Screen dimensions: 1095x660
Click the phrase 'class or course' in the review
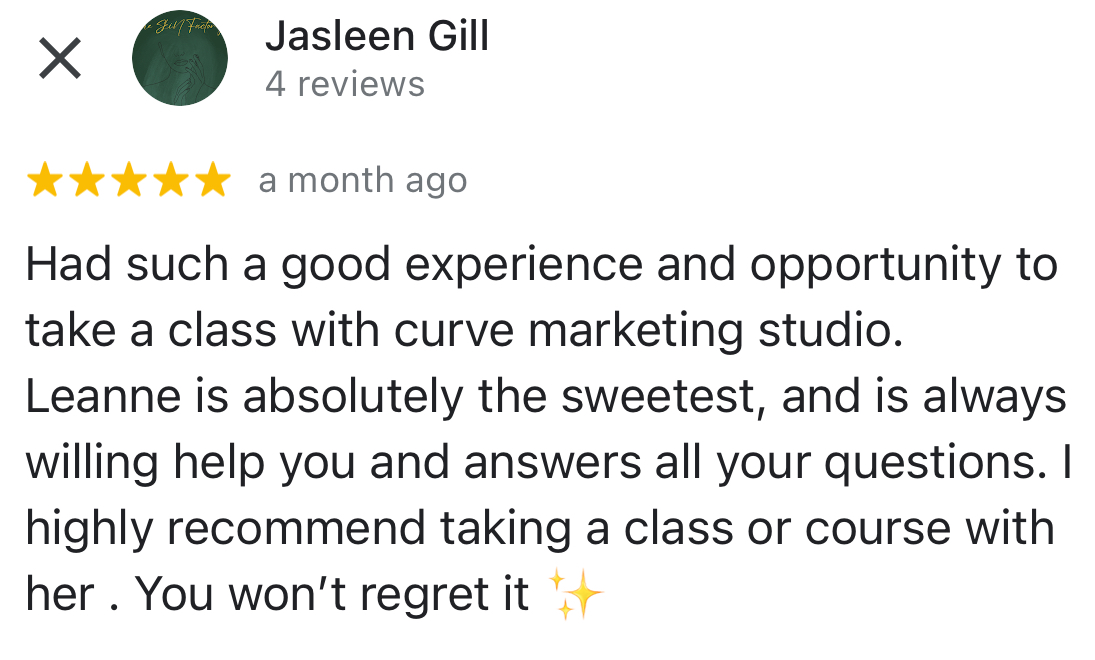pos(787,529)
